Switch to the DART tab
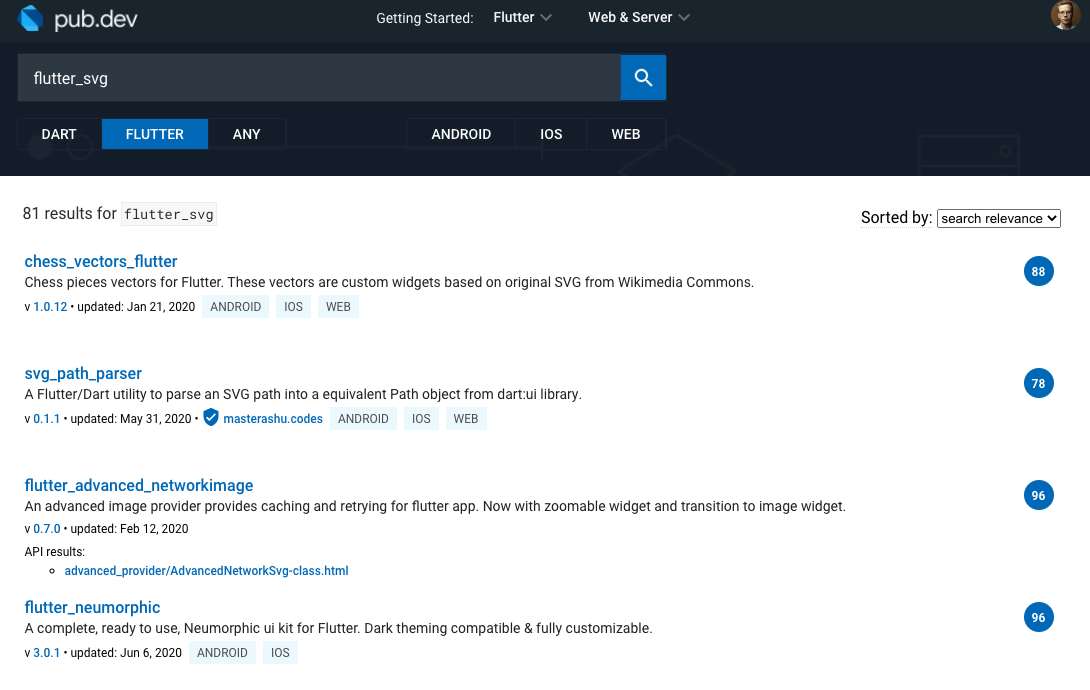Viewport: 1090px width, 690px height. pyautogui.click(x=58, y=133)
